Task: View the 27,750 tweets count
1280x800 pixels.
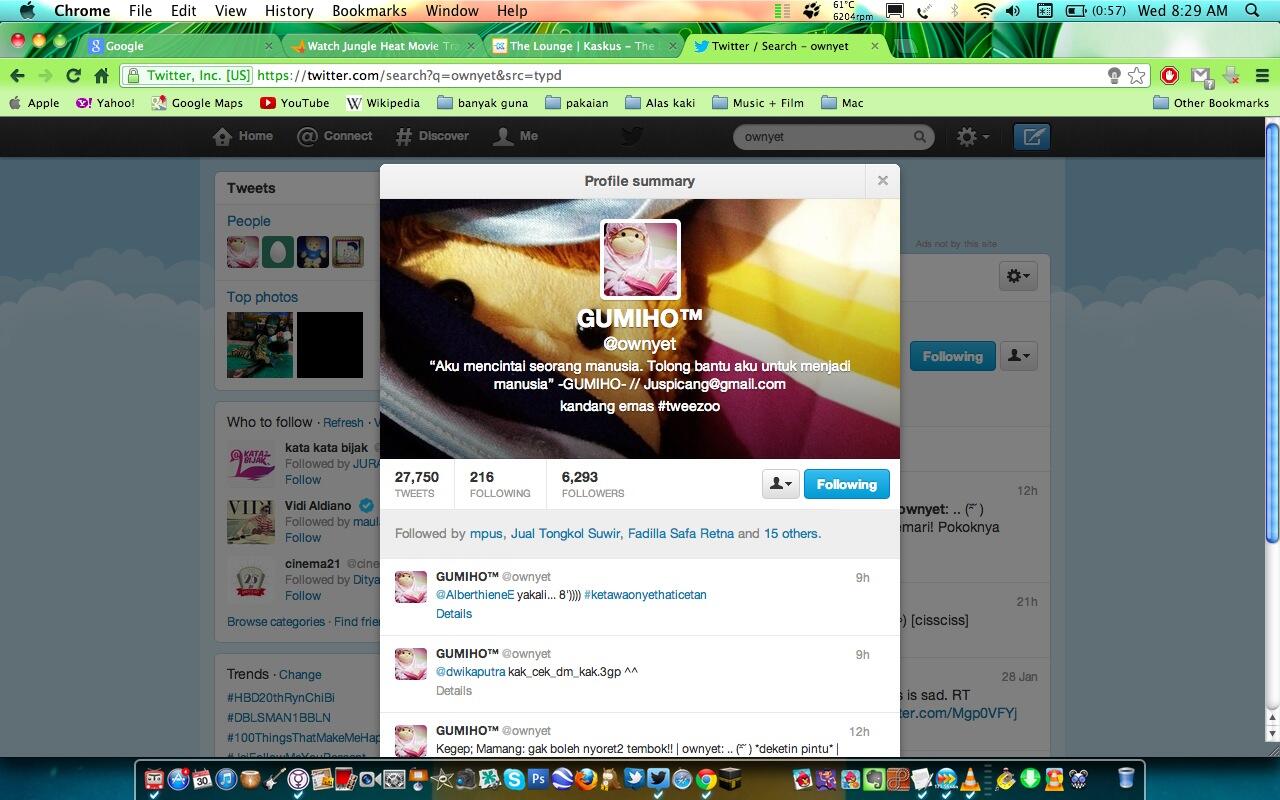Action: pos(416,484)
